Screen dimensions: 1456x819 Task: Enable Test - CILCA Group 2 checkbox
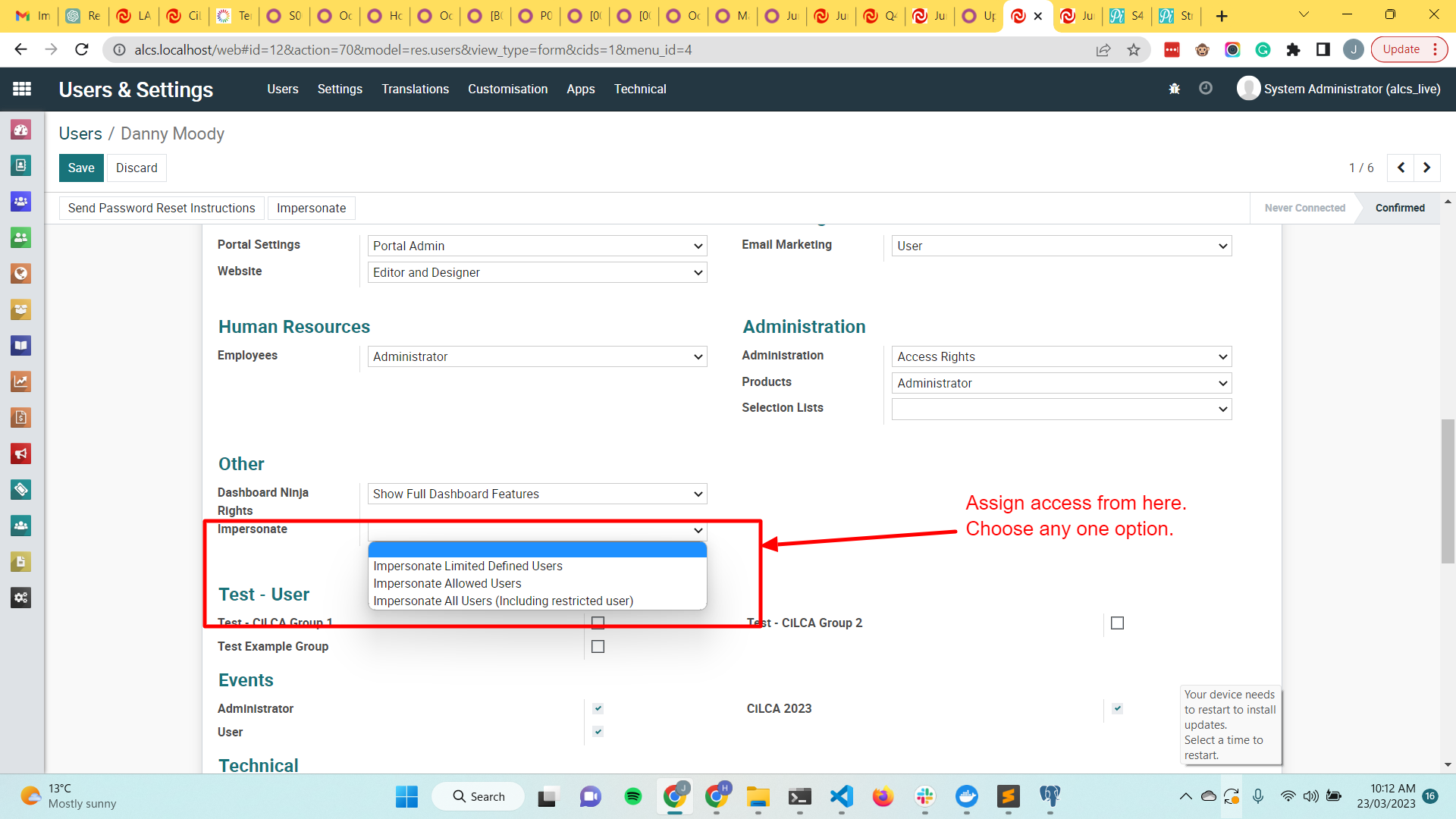(1117, 623)
